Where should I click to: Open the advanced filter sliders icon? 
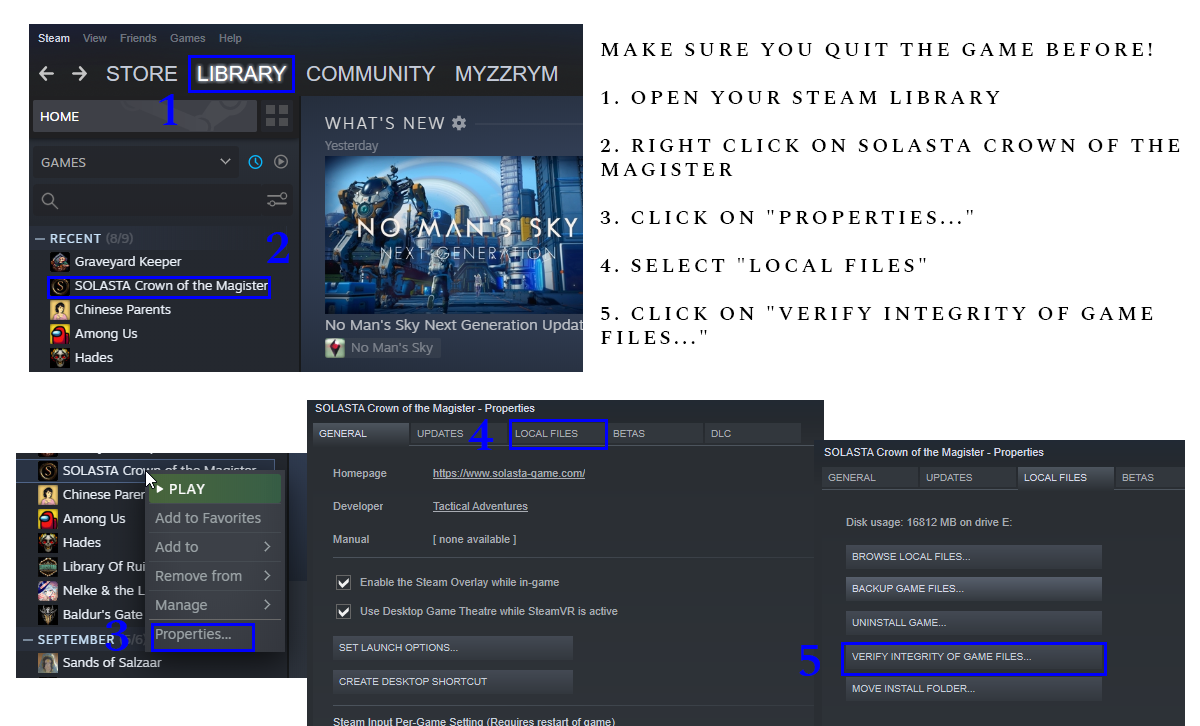pos(277,200)
